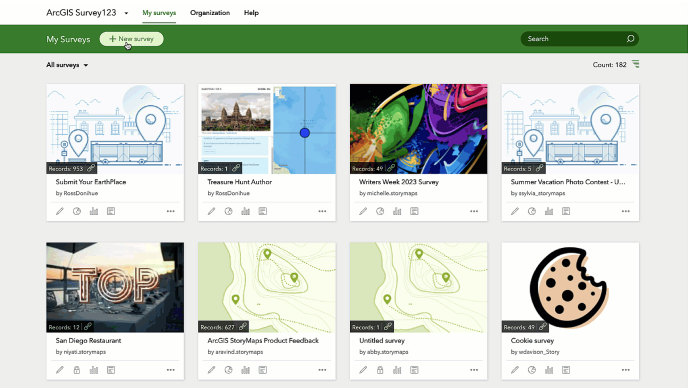Open analyze chart for Untitled survey
This screenshot has height=388, width=688.
click(x=397, y=370)
